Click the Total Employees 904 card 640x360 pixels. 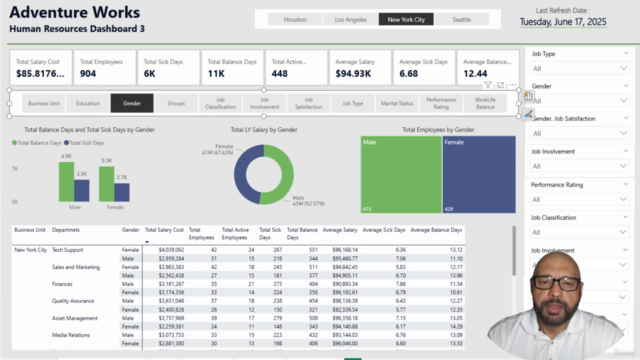[104, 67]
